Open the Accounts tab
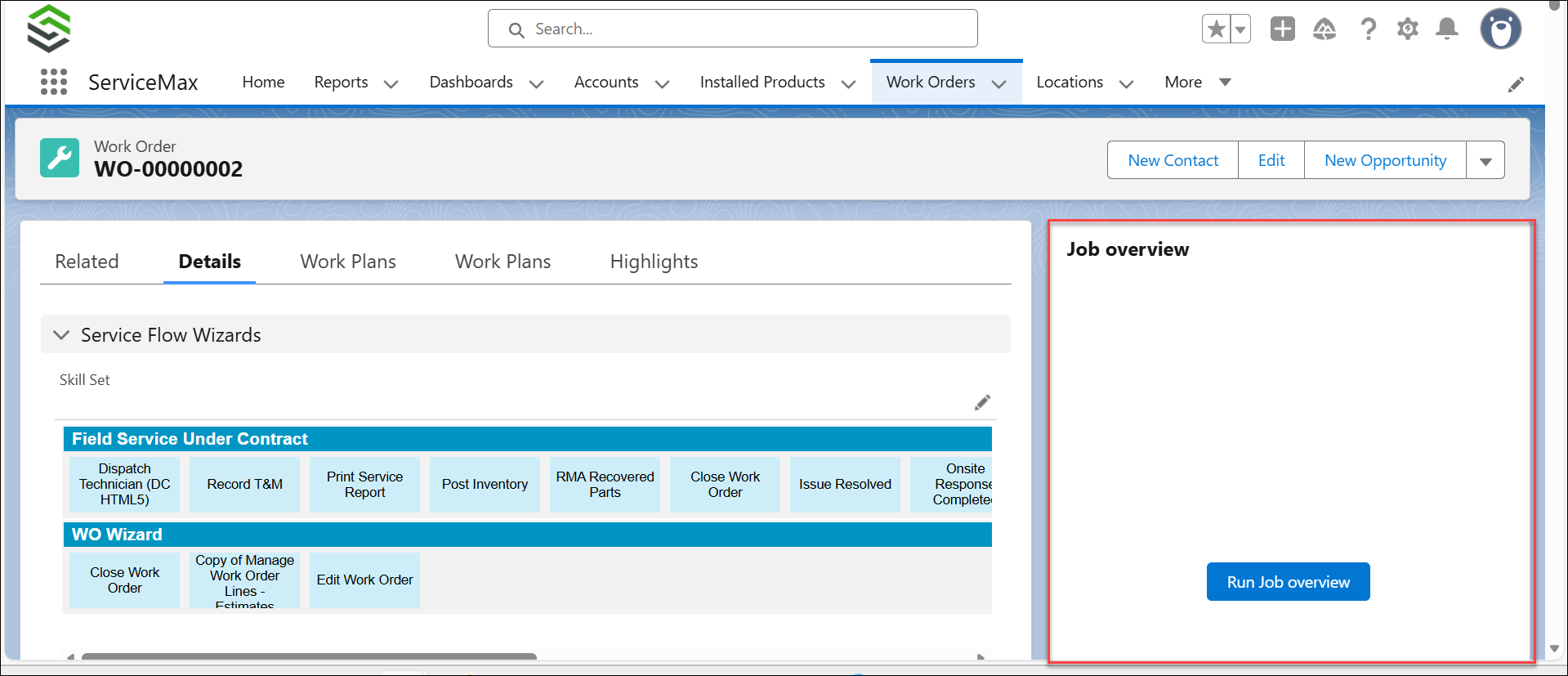Screen dimensions: 1568x676 (606, 82)
